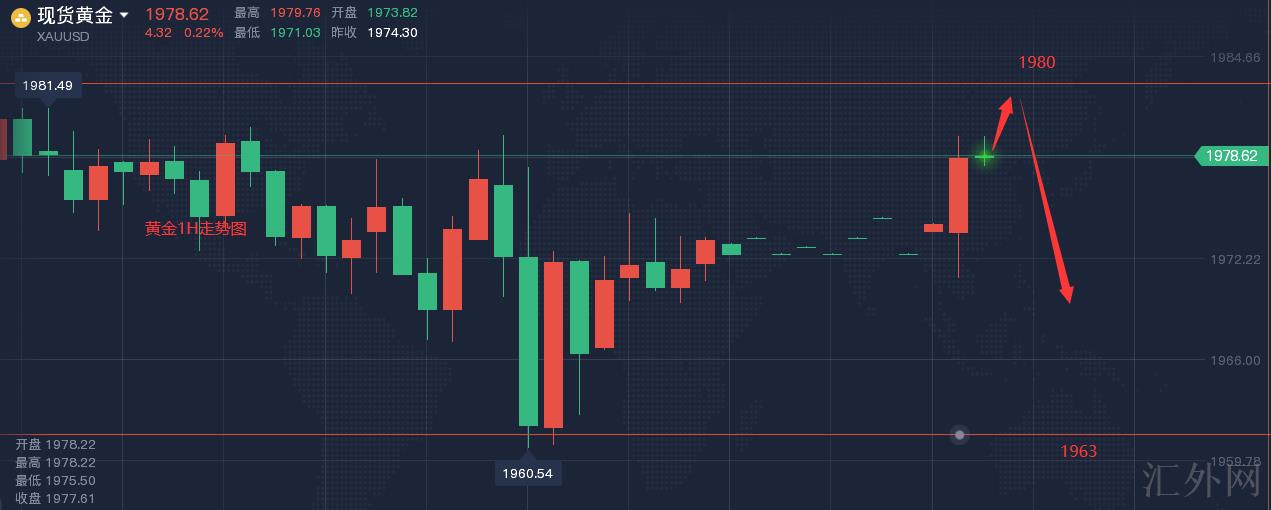Click the 0.22% change percentage
The width and height of the screenshot is (1271, 510).
pyautogui.click(x=203, y=32)
